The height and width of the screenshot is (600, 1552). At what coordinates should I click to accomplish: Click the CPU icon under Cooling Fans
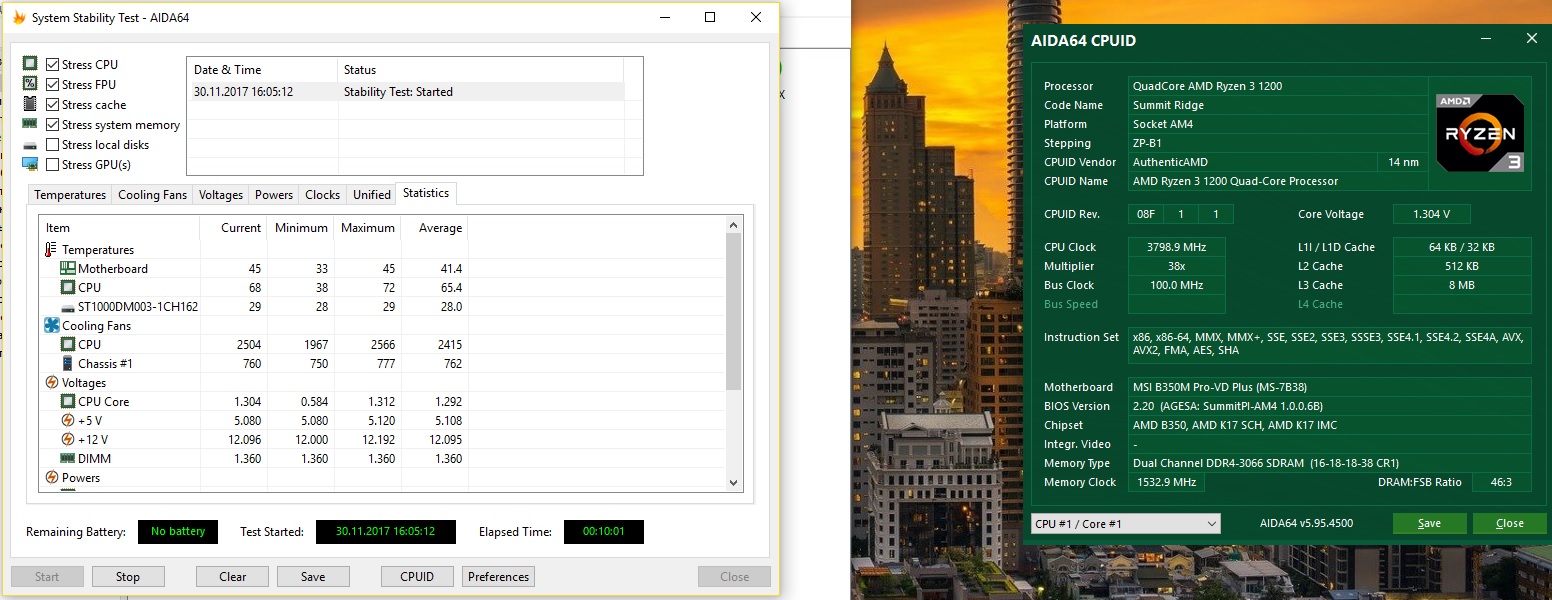click(68, 344)
